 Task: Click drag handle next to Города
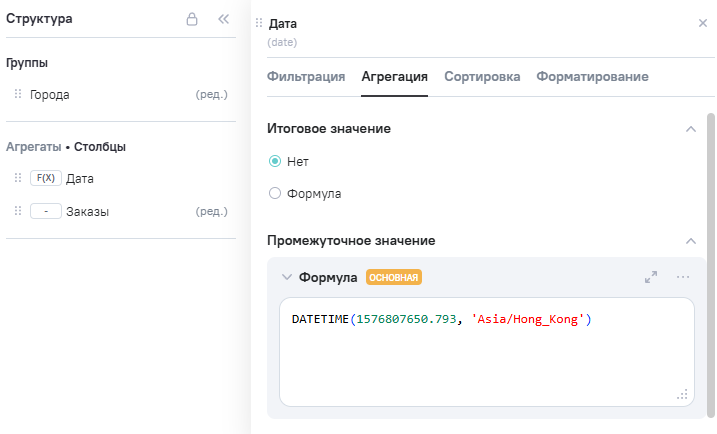point(18,94)
